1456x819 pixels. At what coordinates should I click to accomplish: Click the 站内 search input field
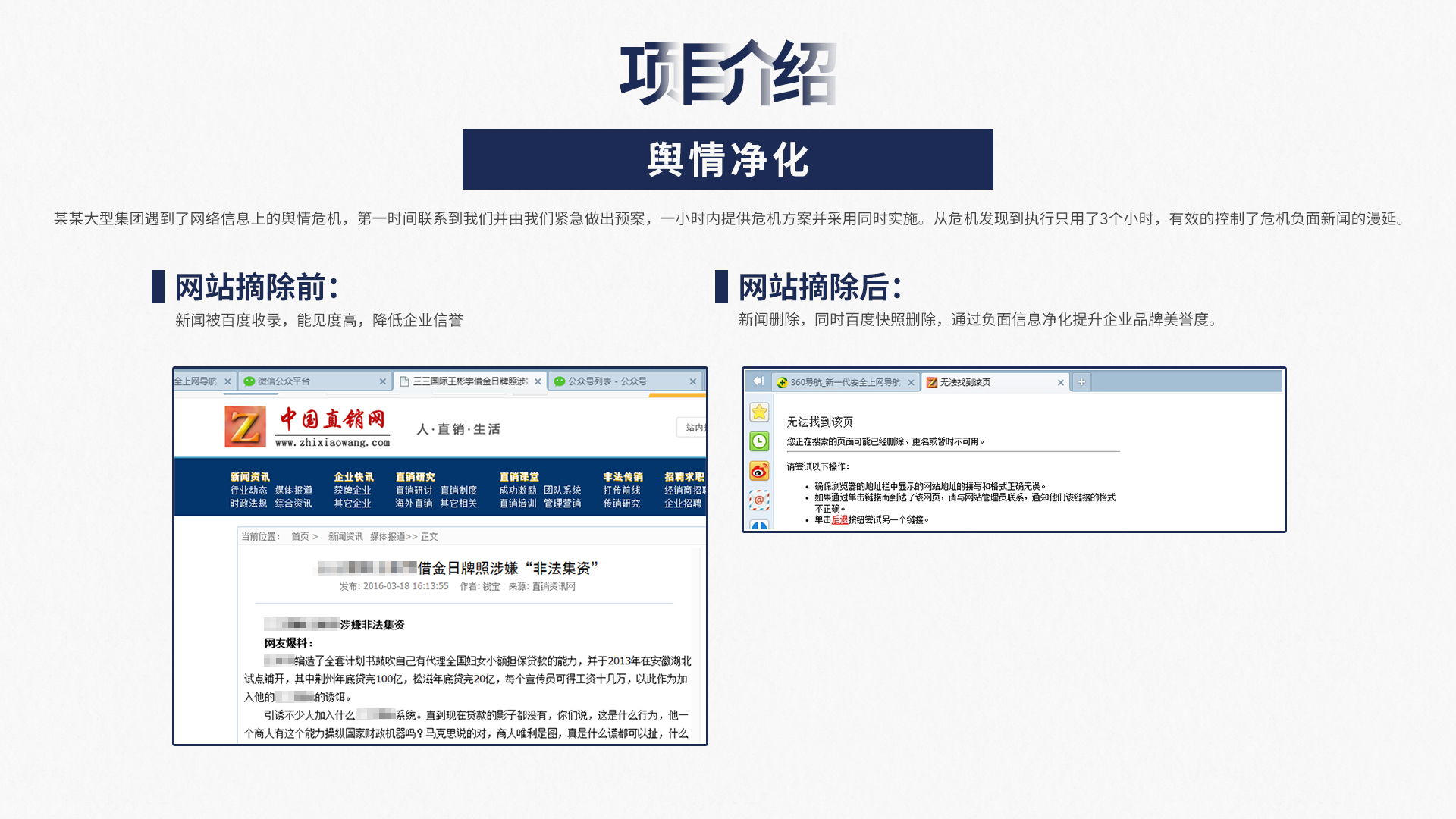pyautogui.click(x=693, y=428)
